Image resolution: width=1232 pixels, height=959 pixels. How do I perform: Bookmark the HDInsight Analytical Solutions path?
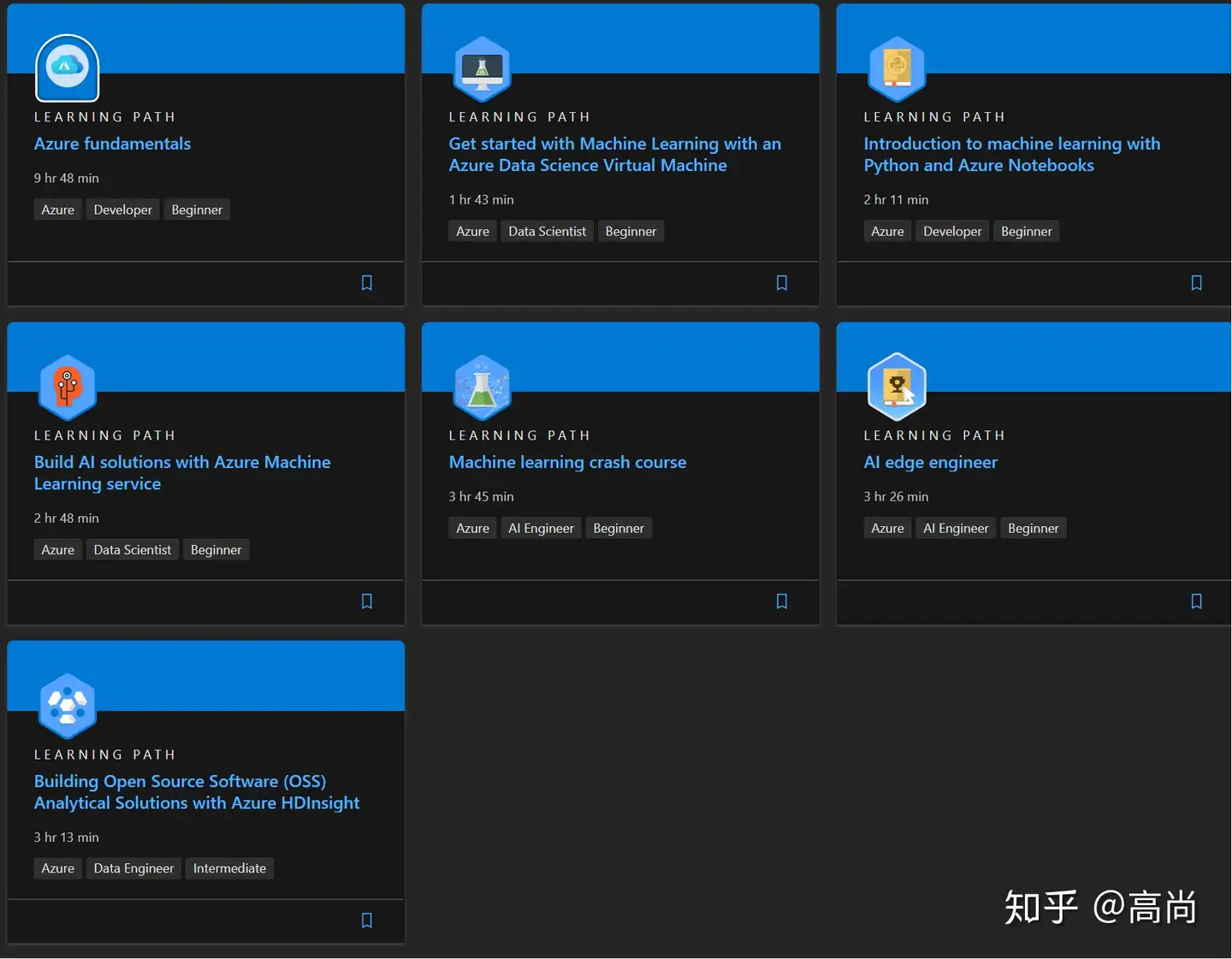coord(367,921)
